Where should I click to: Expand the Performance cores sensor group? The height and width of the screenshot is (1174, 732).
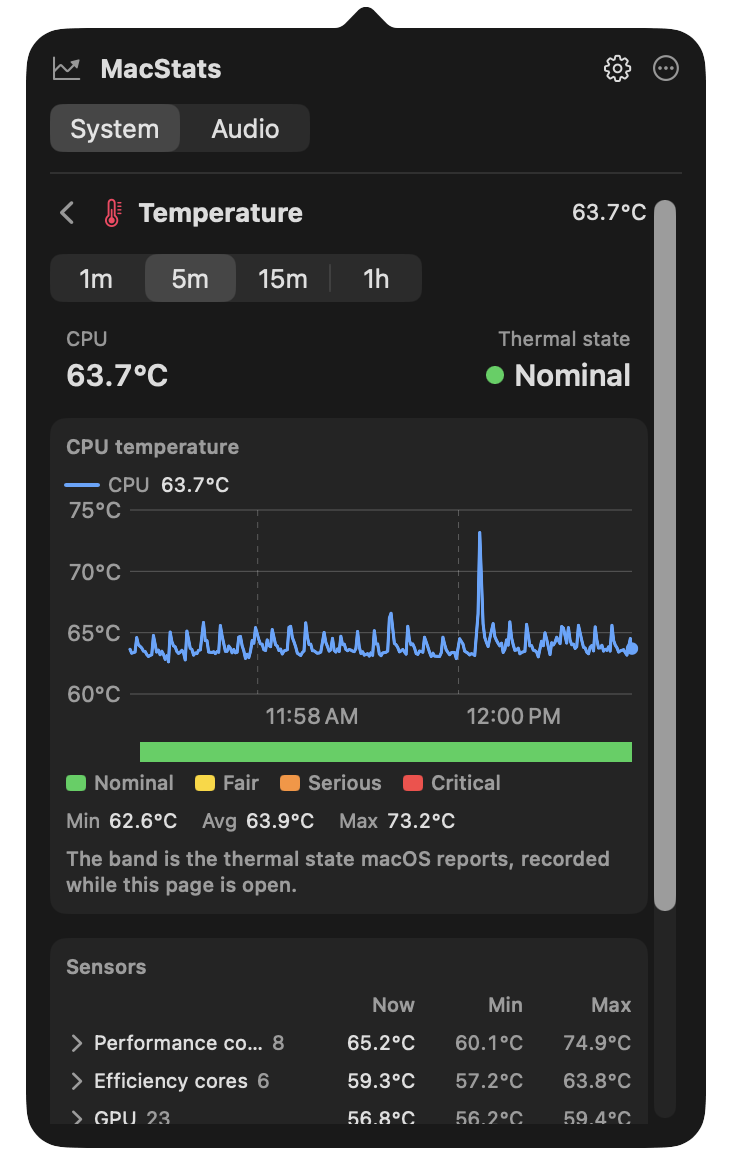coord(76,1043)
